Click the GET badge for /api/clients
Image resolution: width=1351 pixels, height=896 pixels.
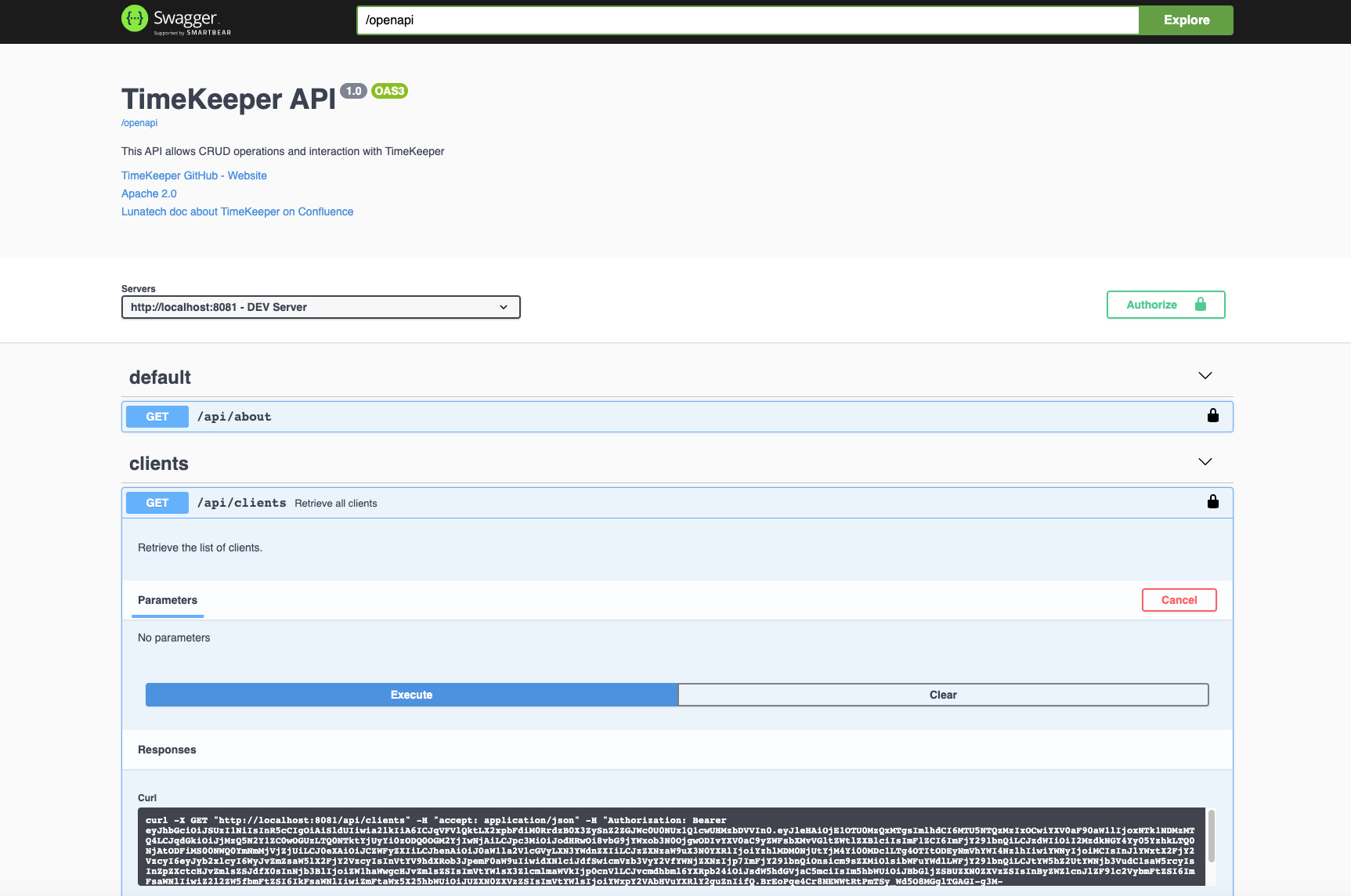157,503
